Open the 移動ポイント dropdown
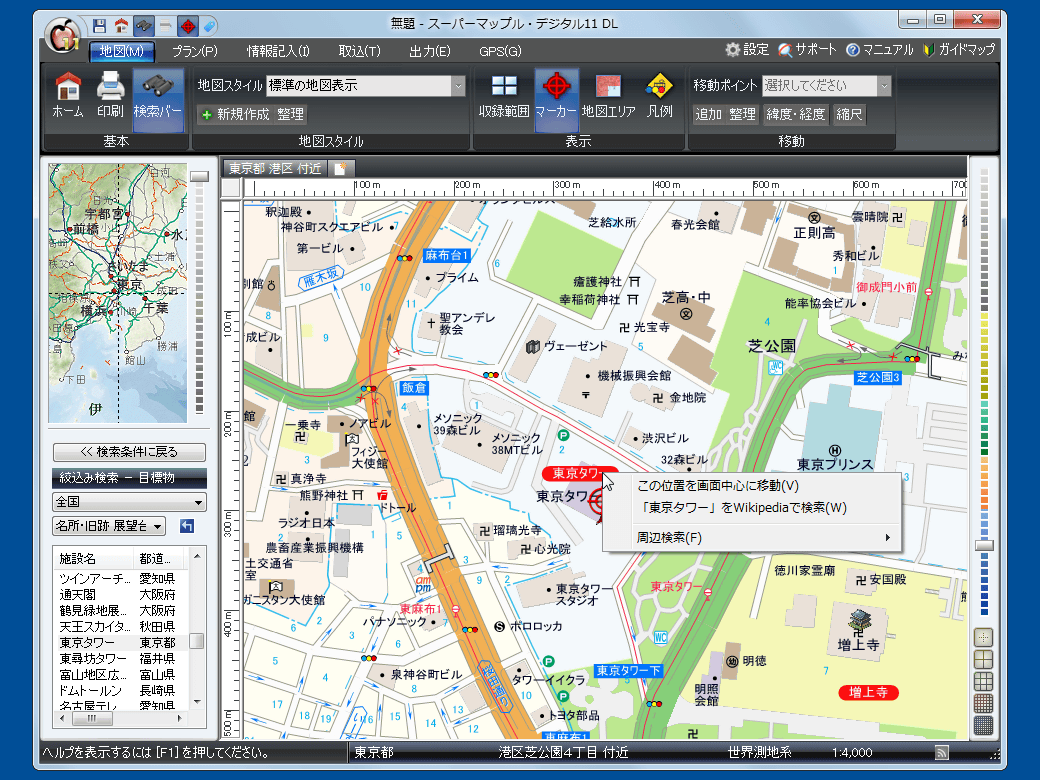This screenshot has width=1040, height=780. click(884, 86)
